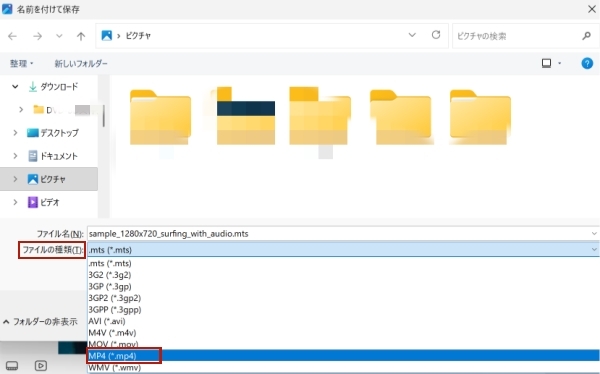The width and height of the screenshot is (600, 374).
Task: Open the 整理 menu
Action: pos(21,63)
